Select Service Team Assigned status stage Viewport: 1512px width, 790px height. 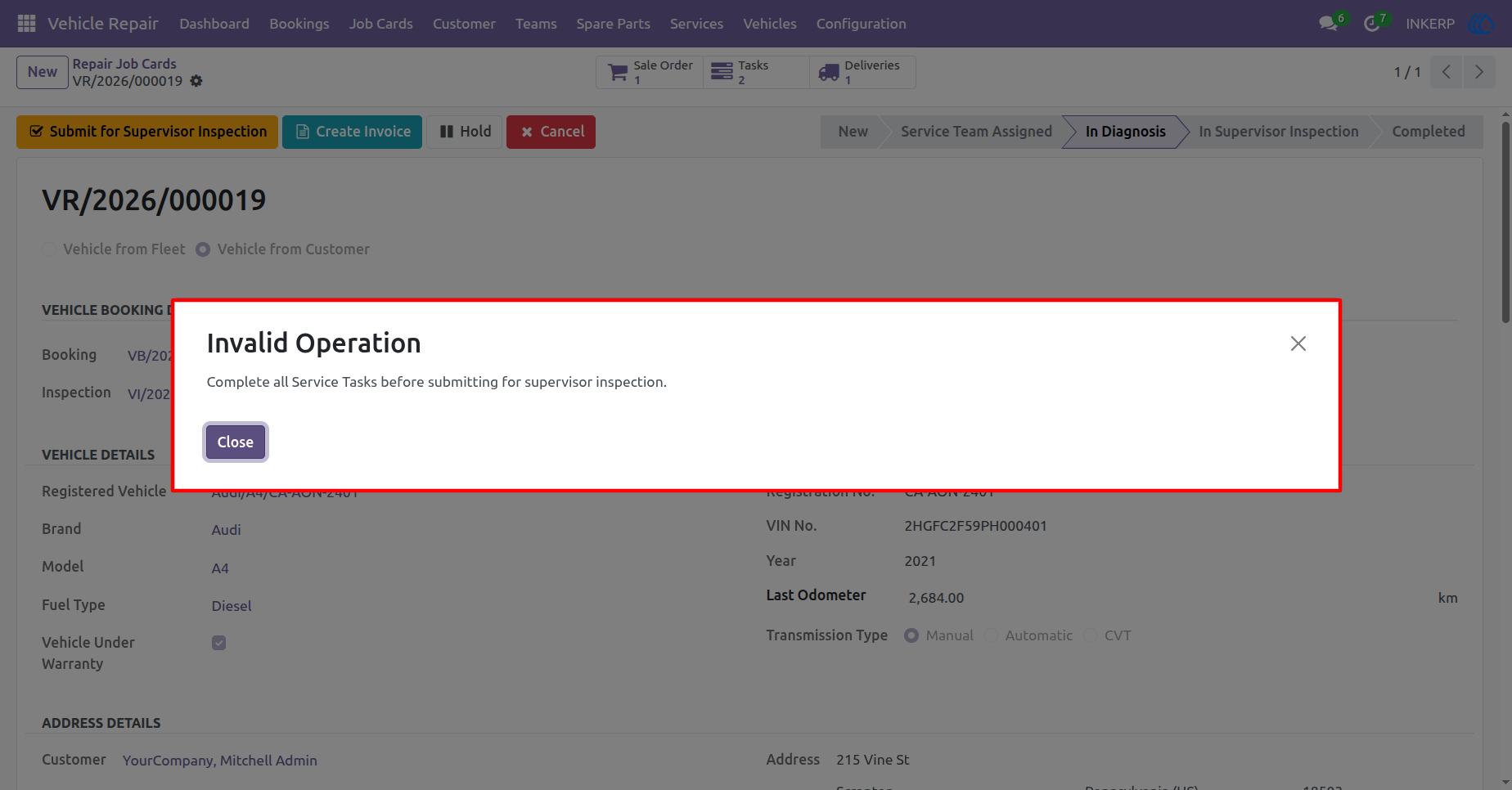pos(976,132)
